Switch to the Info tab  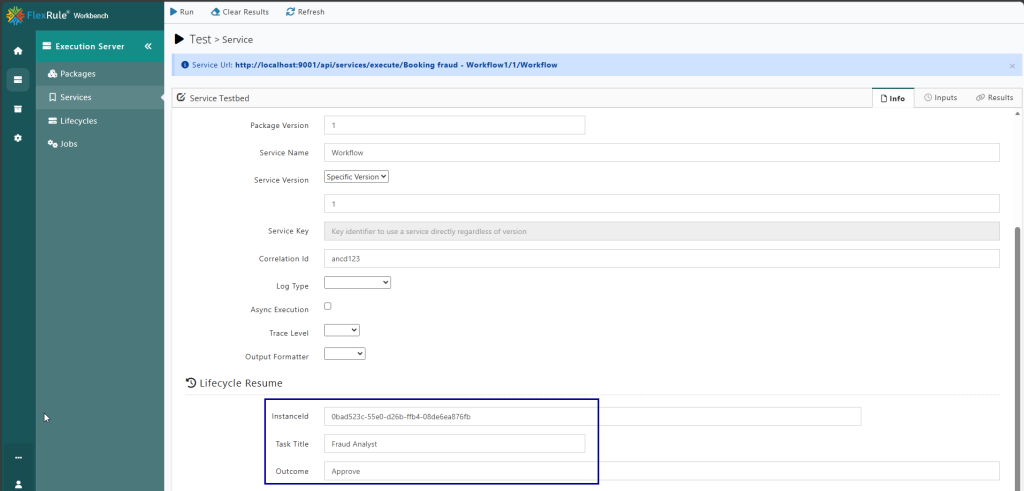tap(893, 98)
